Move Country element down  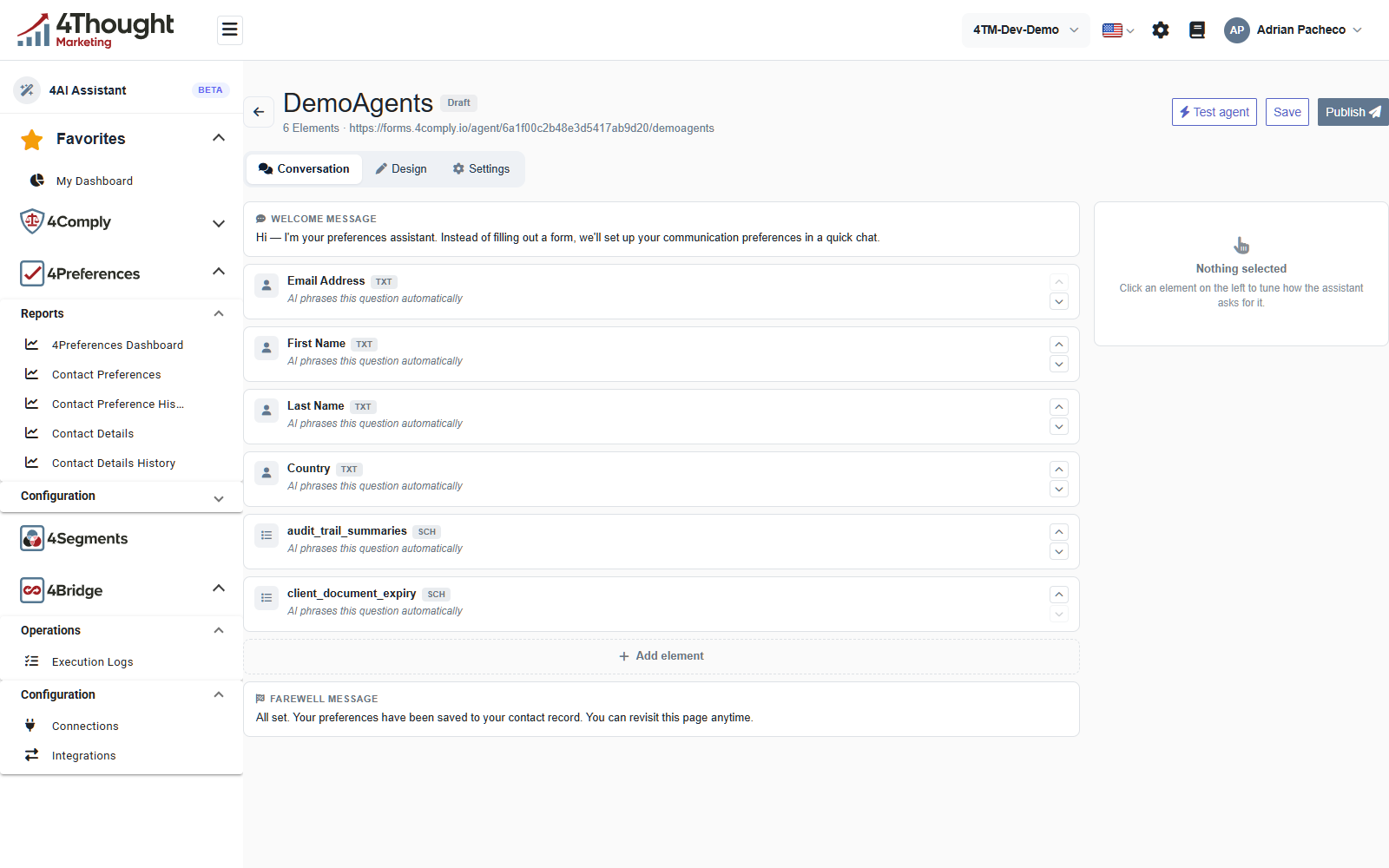tap(1059, 490)
